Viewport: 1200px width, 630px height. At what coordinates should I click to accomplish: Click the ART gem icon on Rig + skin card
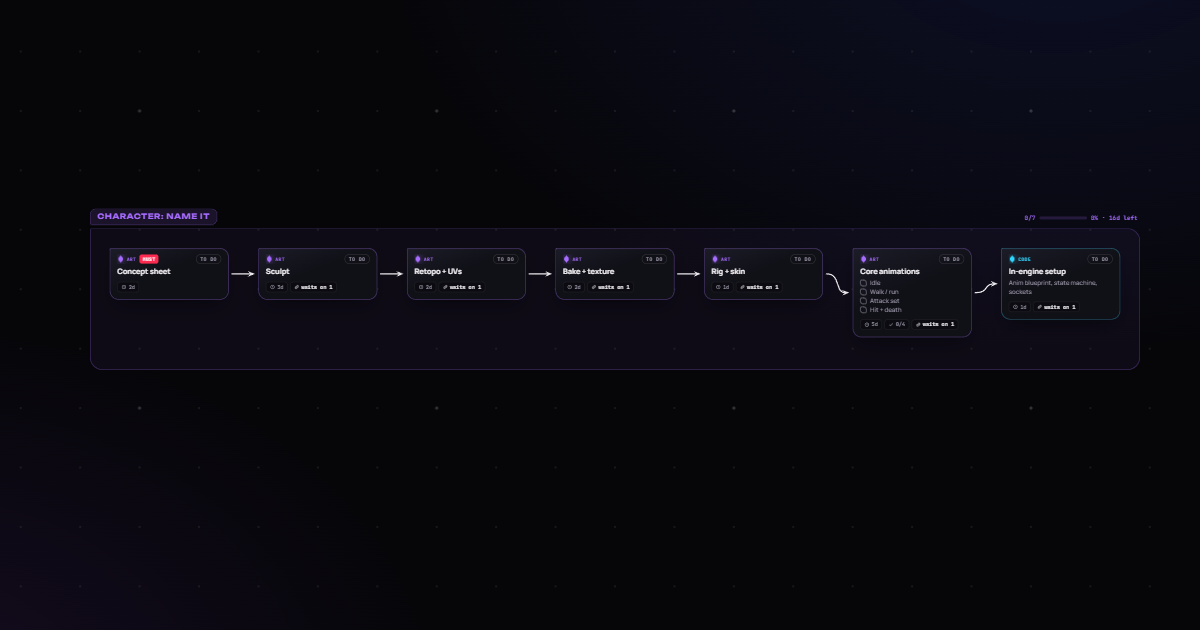[715, 259]
